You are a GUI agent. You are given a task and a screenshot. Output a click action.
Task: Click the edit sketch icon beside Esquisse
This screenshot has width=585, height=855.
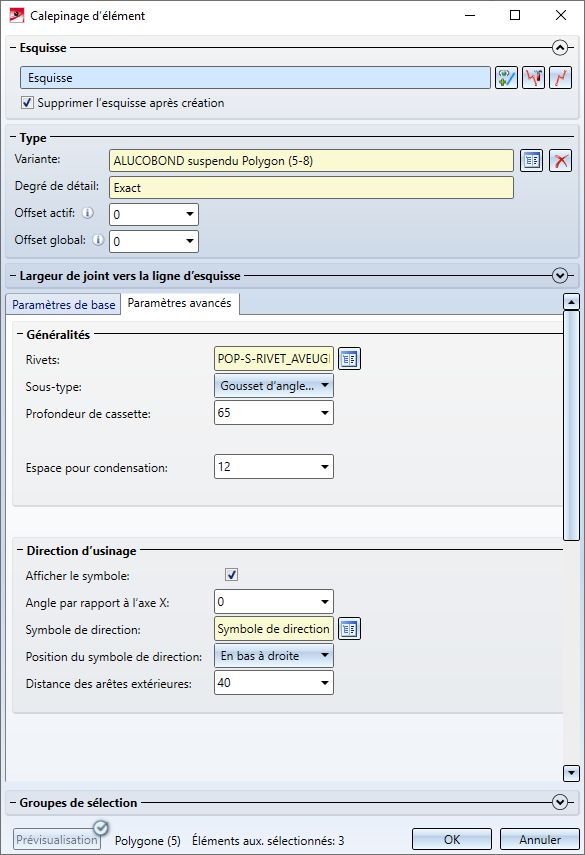[x=533, y=78]
